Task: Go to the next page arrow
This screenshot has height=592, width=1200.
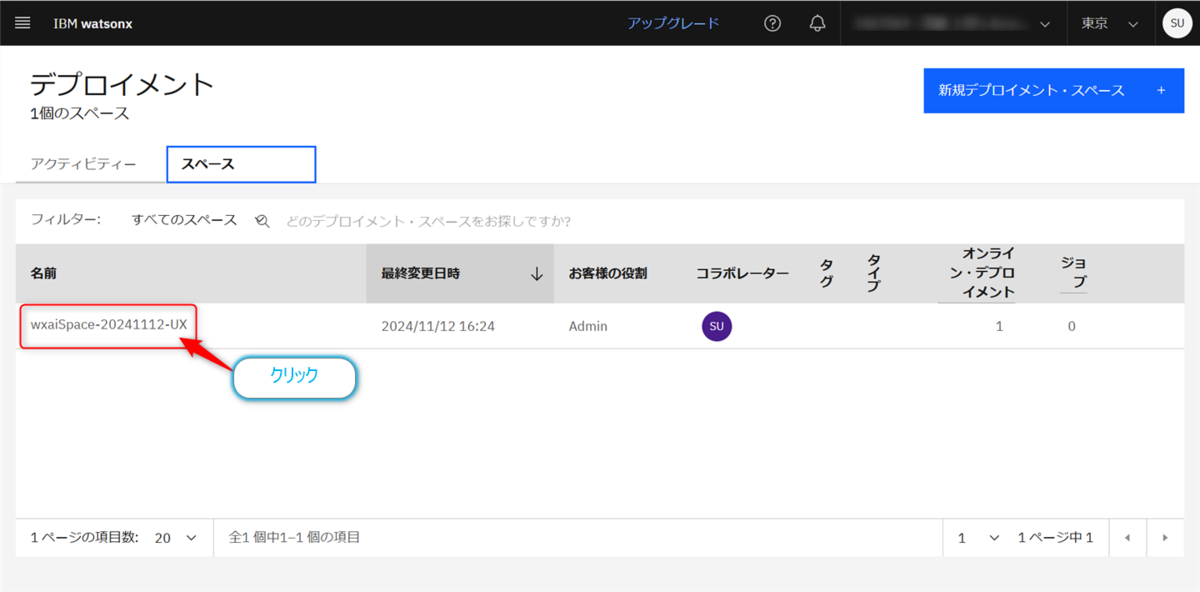Action: (1165, 538)
